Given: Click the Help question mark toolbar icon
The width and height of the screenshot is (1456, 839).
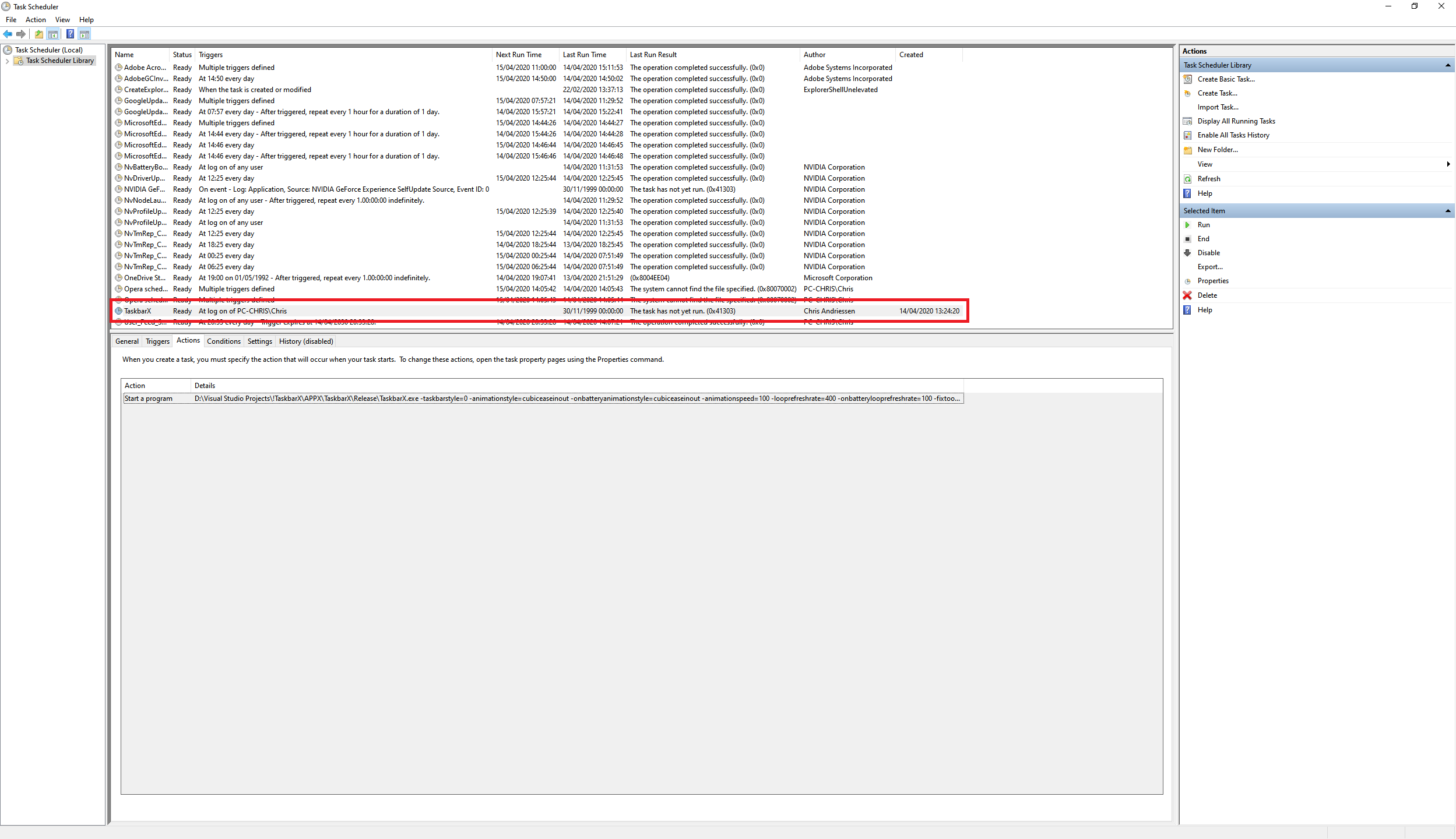Looking at the screenshot, I should tap(70, 34).
